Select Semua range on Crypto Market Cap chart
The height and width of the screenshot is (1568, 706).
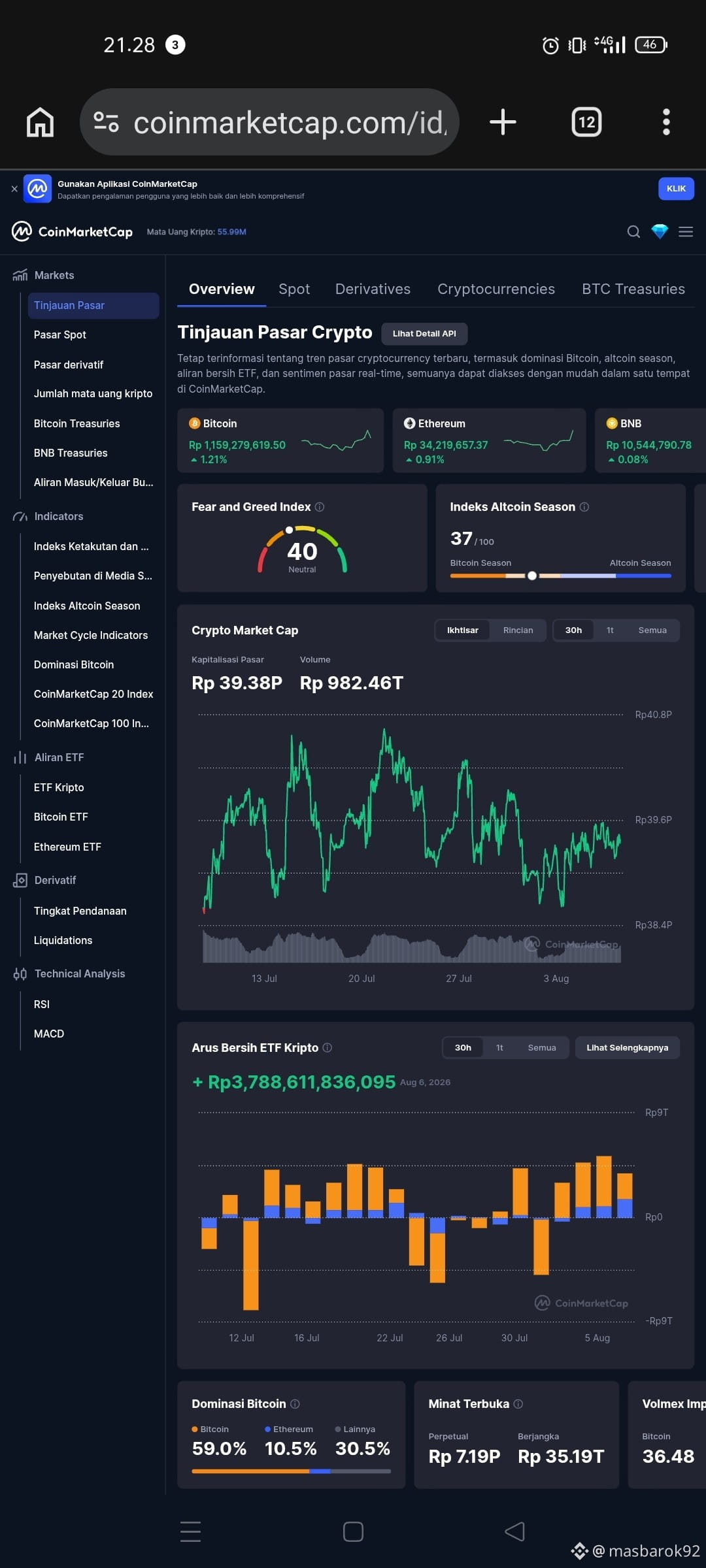pyautogui.click(x=652, y=630)
